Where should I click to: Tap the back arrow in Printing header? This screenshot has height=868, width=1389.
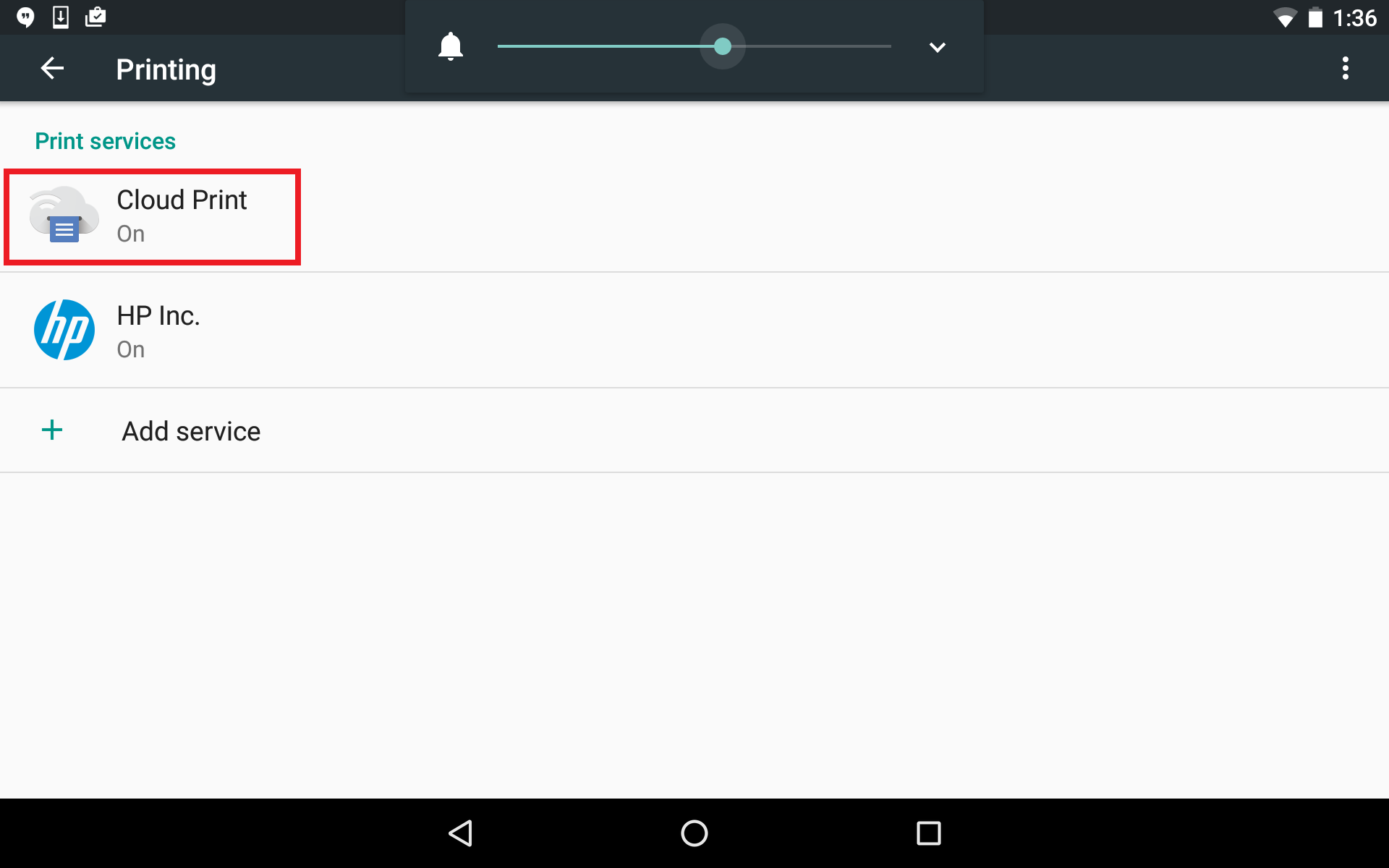point(52,69)
